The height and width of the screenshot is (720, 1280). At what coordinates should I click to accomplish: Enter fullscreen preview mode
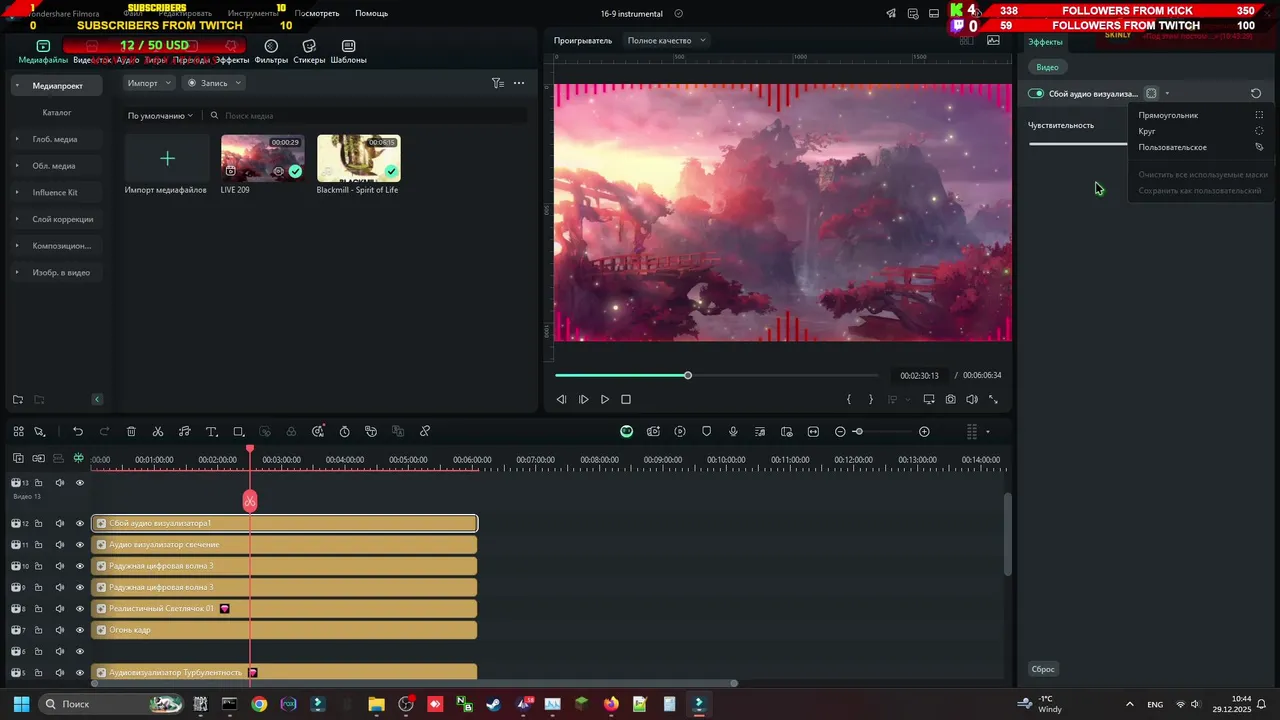[993, 399]
